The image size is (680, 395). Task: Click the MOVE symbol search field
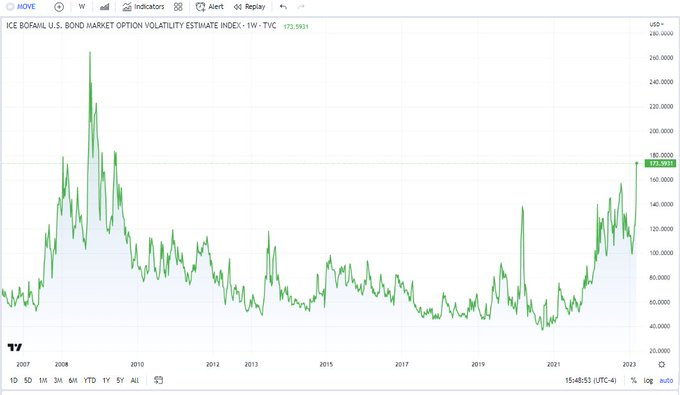21,7
